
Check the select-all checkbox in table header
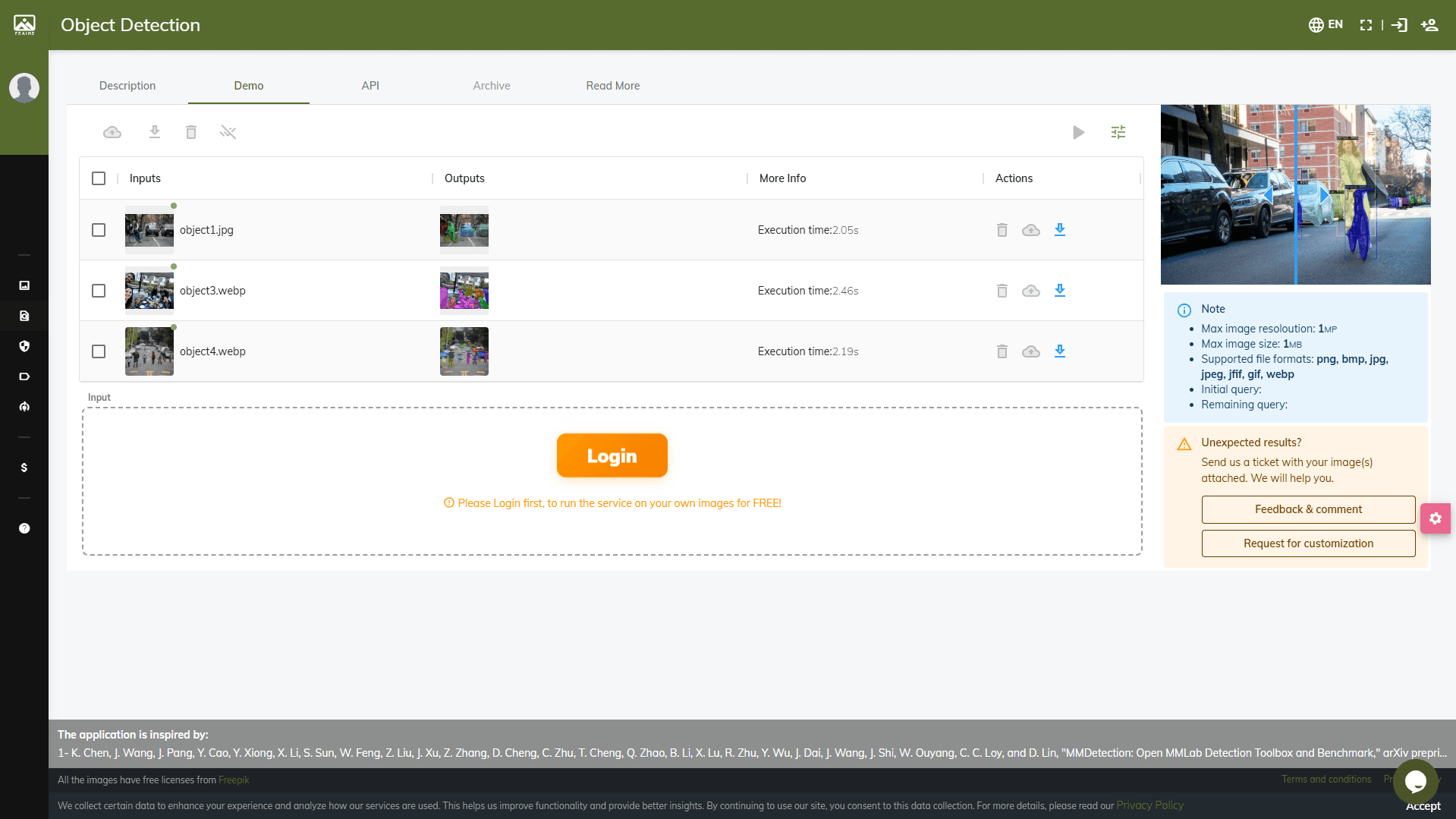point(99,178)
